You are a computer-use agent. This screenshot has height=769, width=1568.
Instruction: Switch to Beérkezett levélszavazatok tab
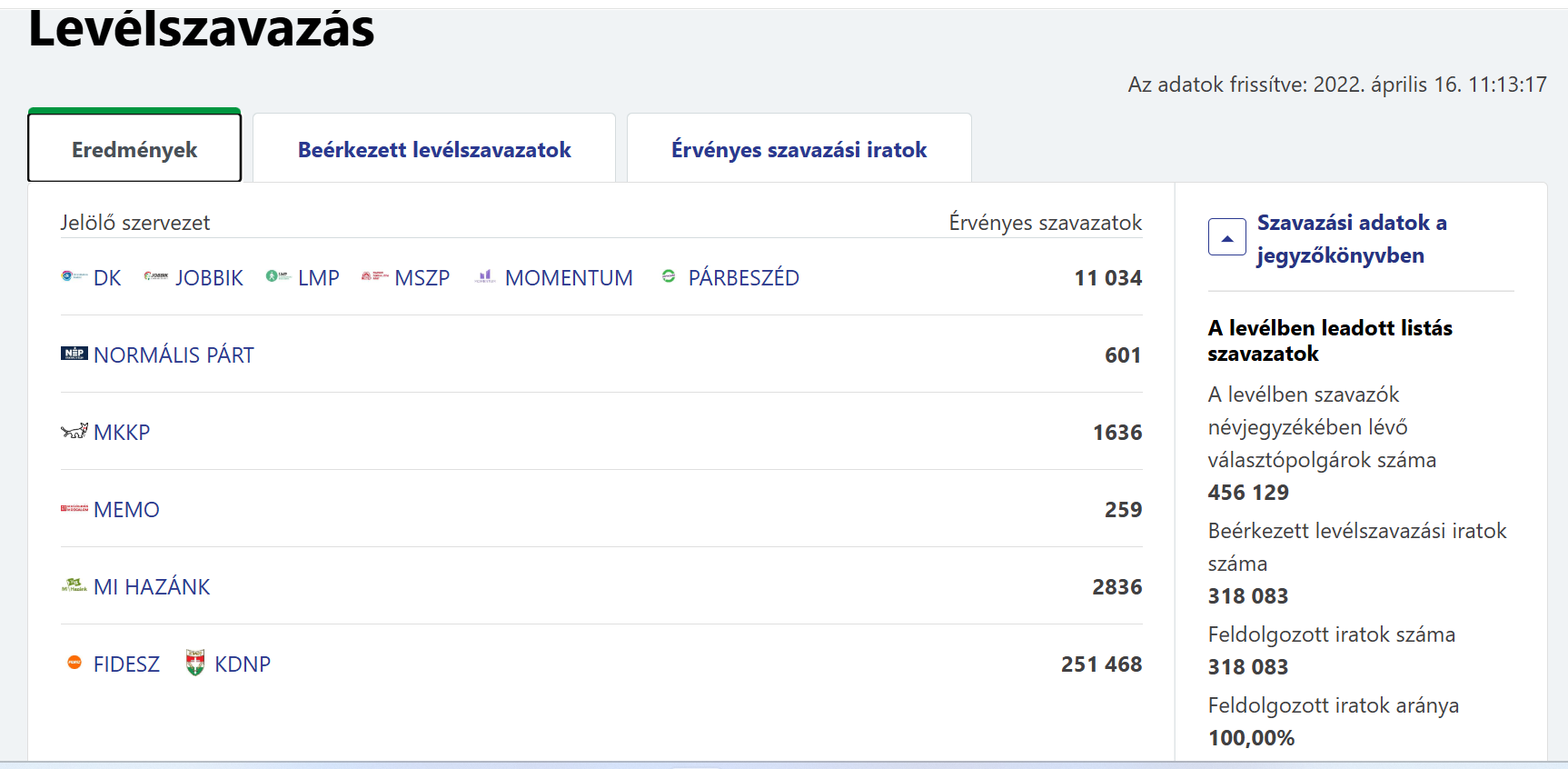[434, 150]
